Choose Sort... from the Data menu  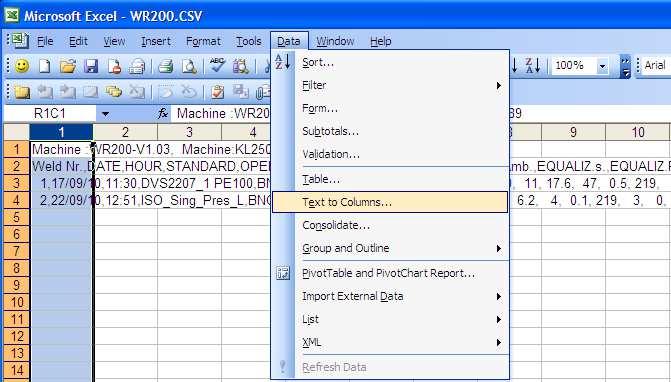click(x=390, y=62)
